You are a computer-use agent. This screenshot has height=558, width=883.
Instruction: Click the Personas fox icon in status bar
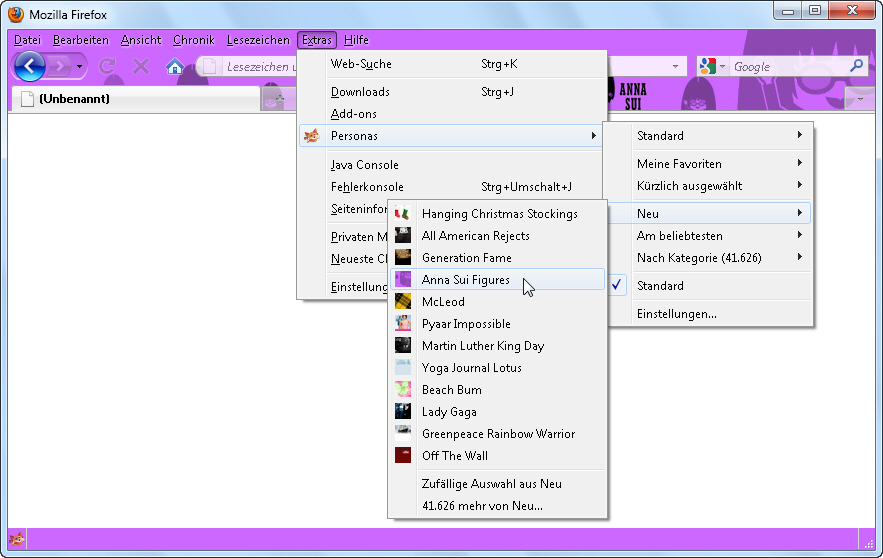pyautogui.click(x=17, y=540)
